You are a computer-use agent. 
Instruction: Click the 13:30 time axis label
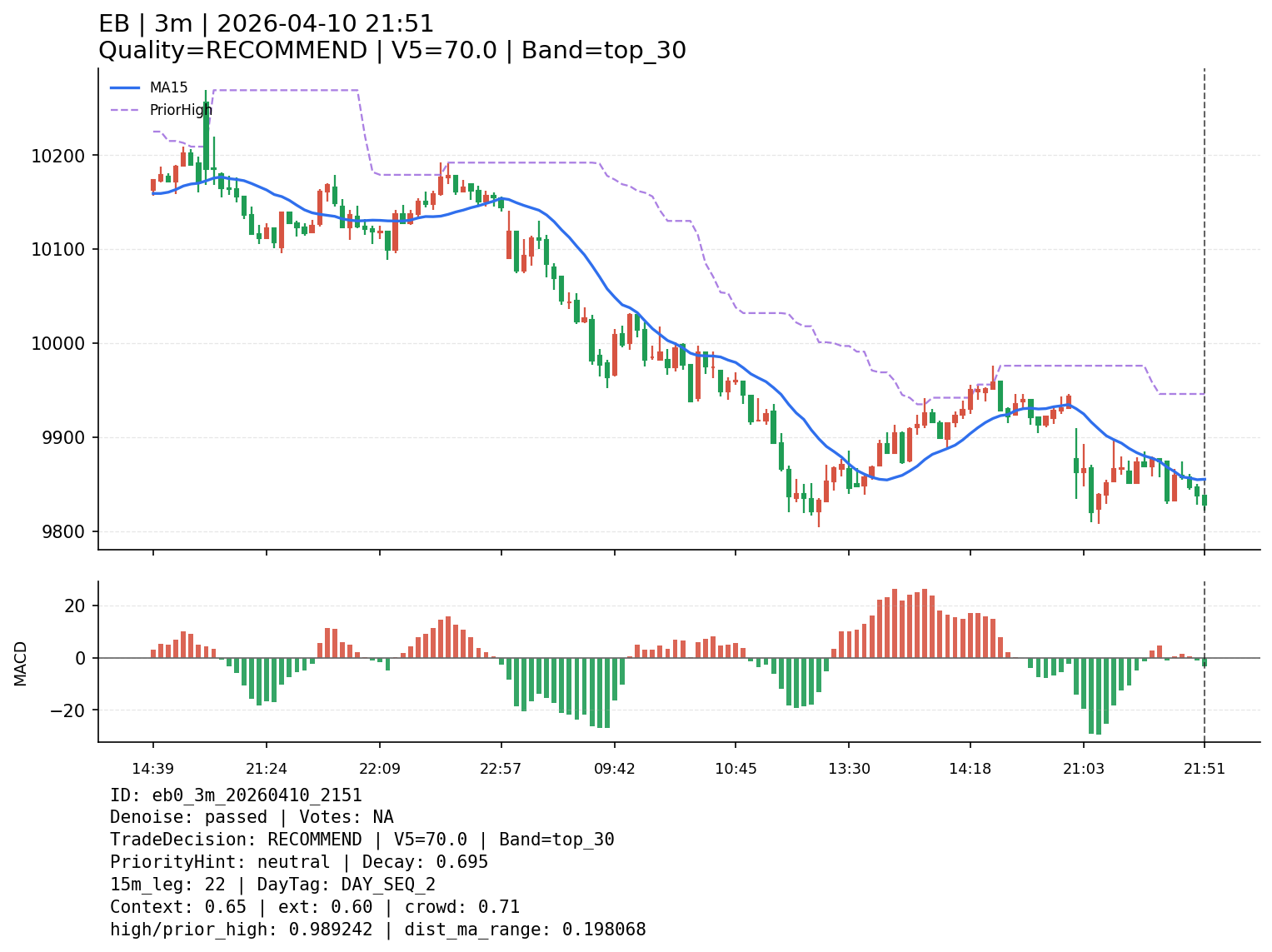click(849, 769)
